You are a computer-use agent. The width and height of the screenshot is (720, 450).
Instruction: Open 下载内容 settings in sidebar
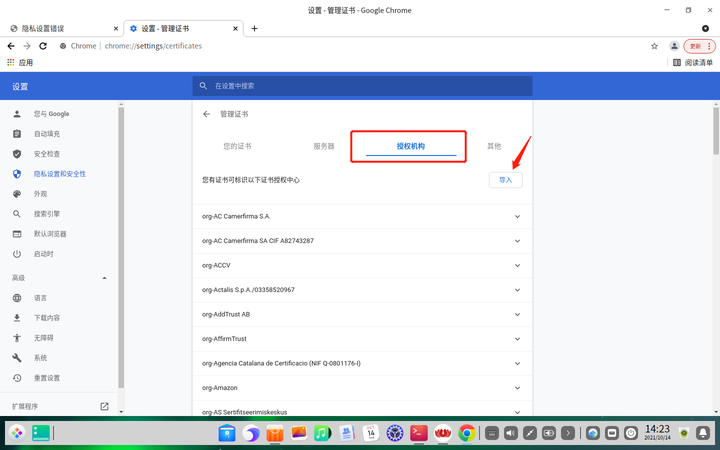[x=46, y=318]
